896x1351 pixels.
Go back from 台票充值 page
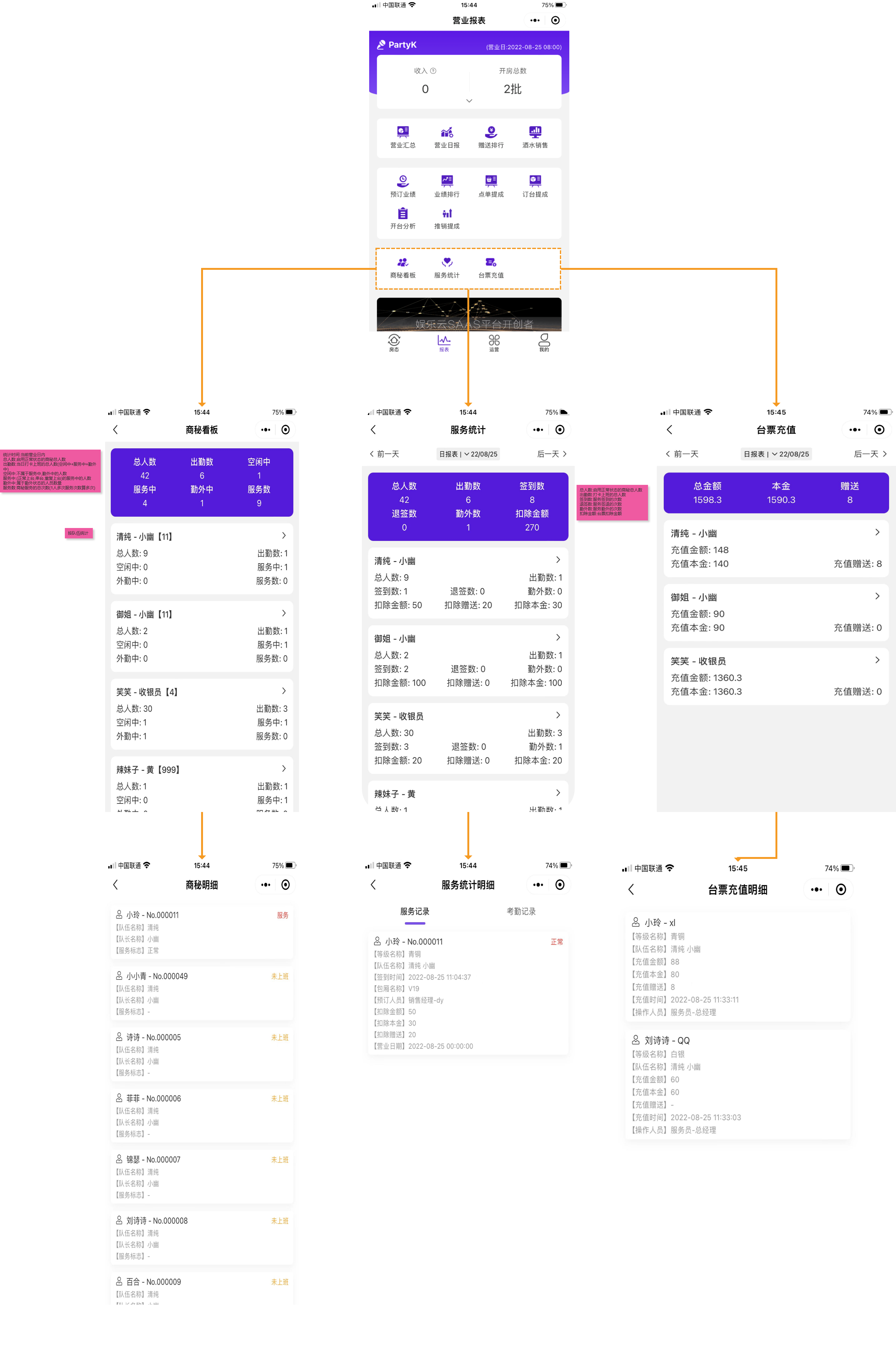tap(669, 430)
